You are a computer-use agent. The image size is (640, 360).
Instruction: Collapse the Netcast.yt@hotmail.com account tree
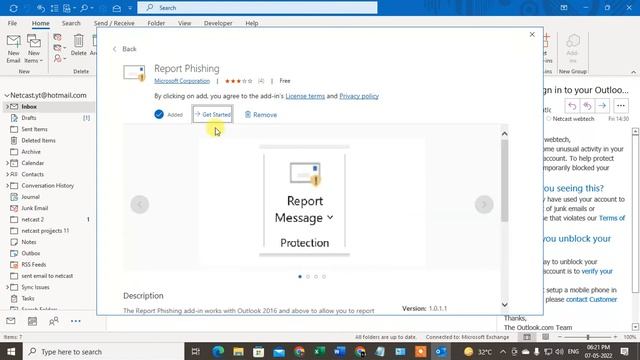7,96
